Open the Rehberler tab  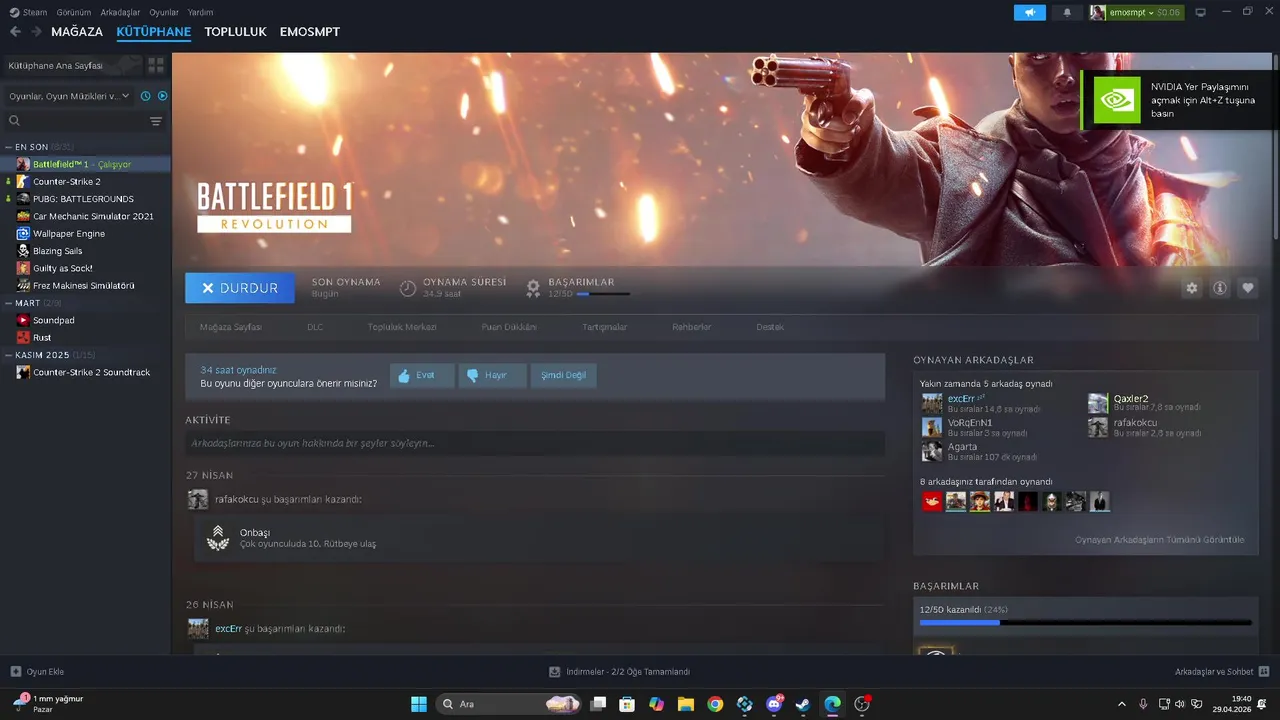692,327
